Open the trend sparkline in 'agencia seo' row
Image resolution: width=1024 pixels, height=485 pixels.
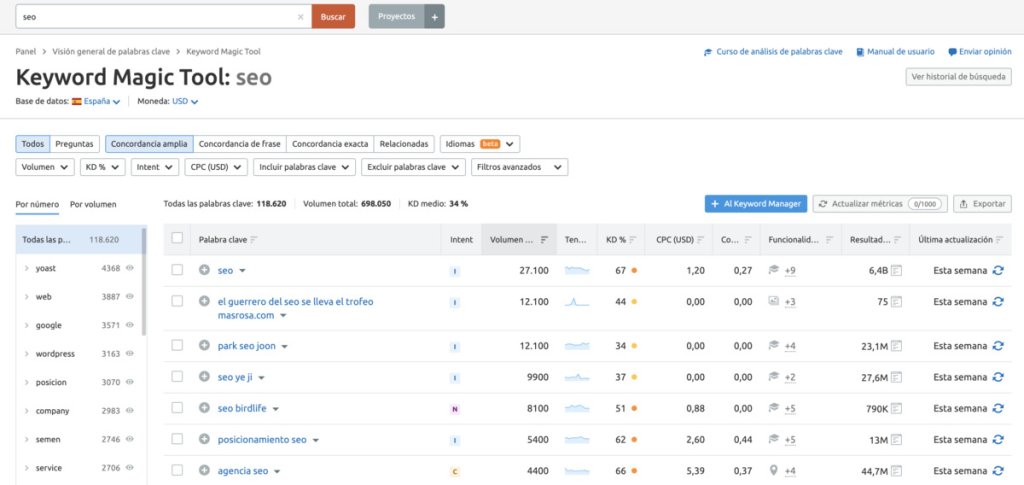click(577, 471)
